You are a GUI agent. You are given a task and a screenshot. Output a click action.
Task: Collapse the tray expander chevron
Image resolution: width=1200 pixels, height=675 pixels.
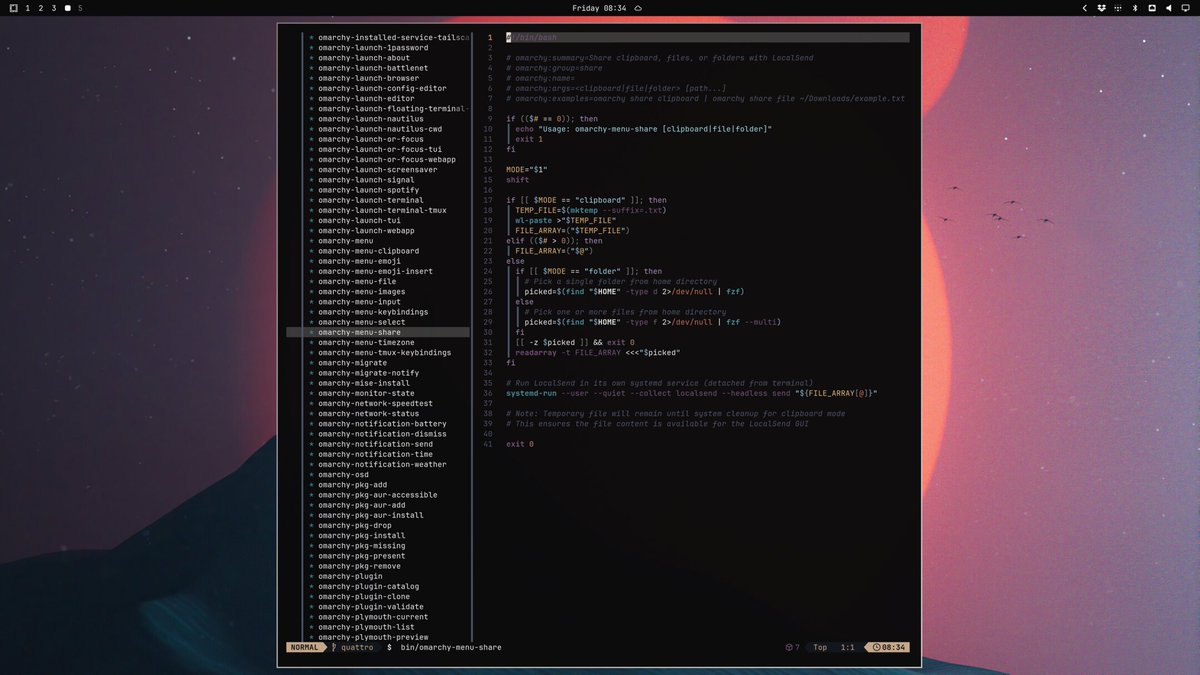pos(1085,8)
